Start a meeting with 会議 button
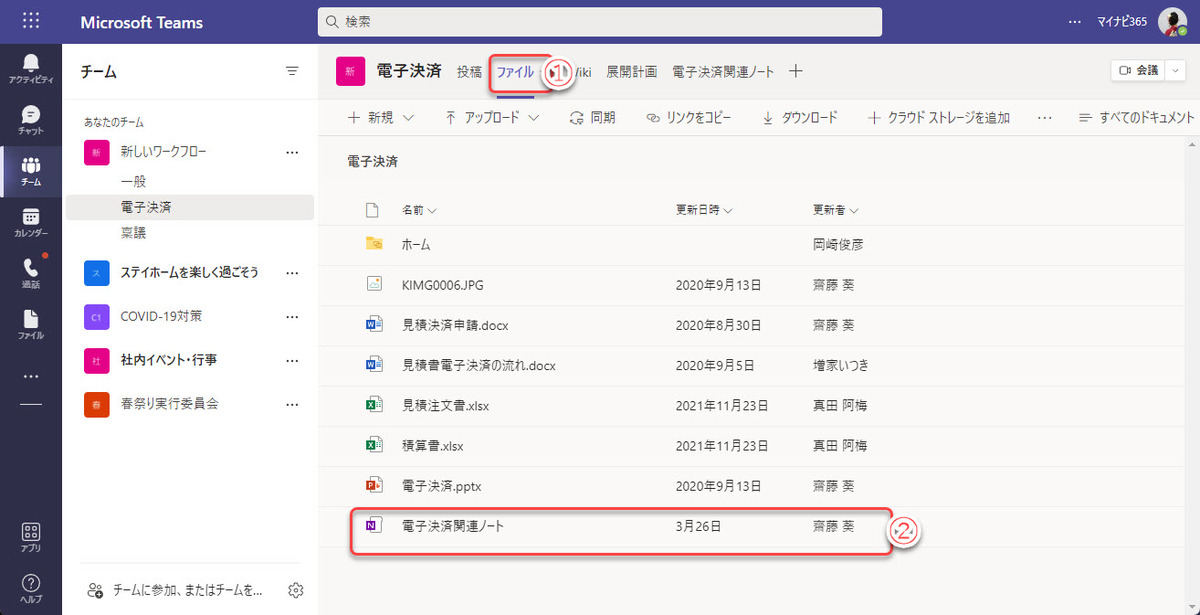The width and height of the screenshot is (1200, 615). 1138,70
